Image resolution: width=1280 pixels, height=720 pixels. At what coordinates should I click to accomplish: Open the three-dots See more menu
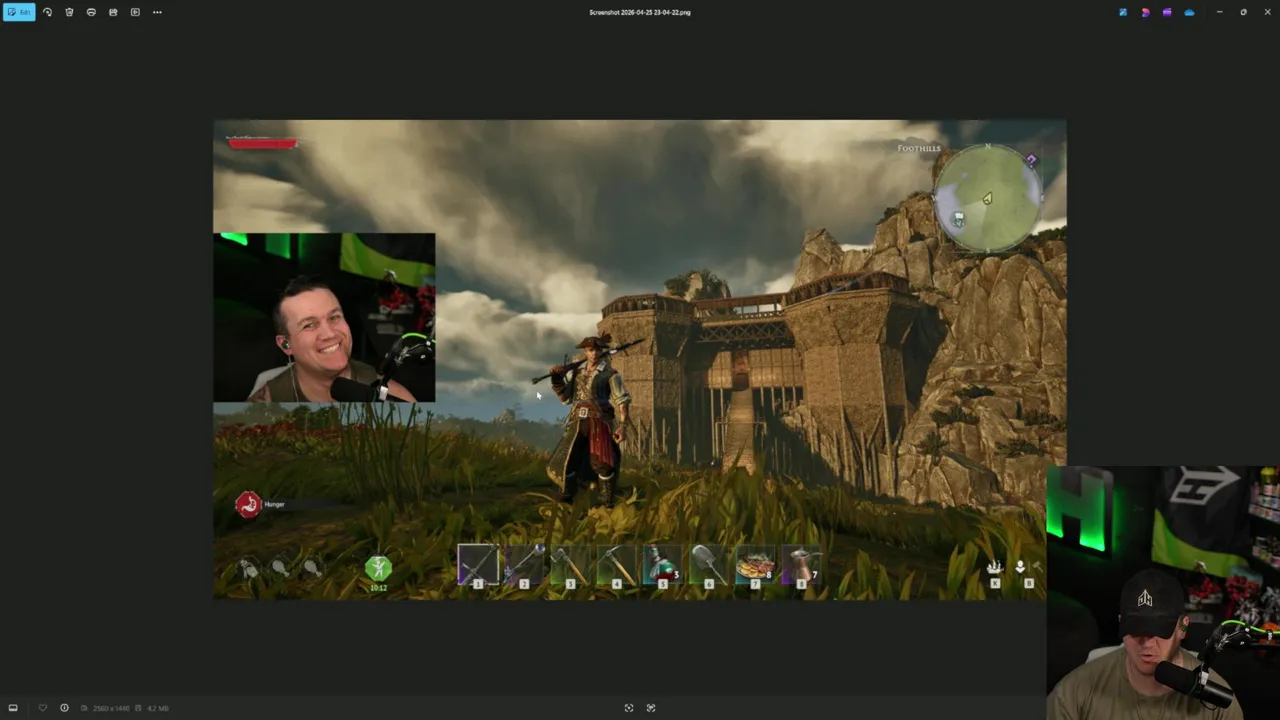(x=157, y=12)
